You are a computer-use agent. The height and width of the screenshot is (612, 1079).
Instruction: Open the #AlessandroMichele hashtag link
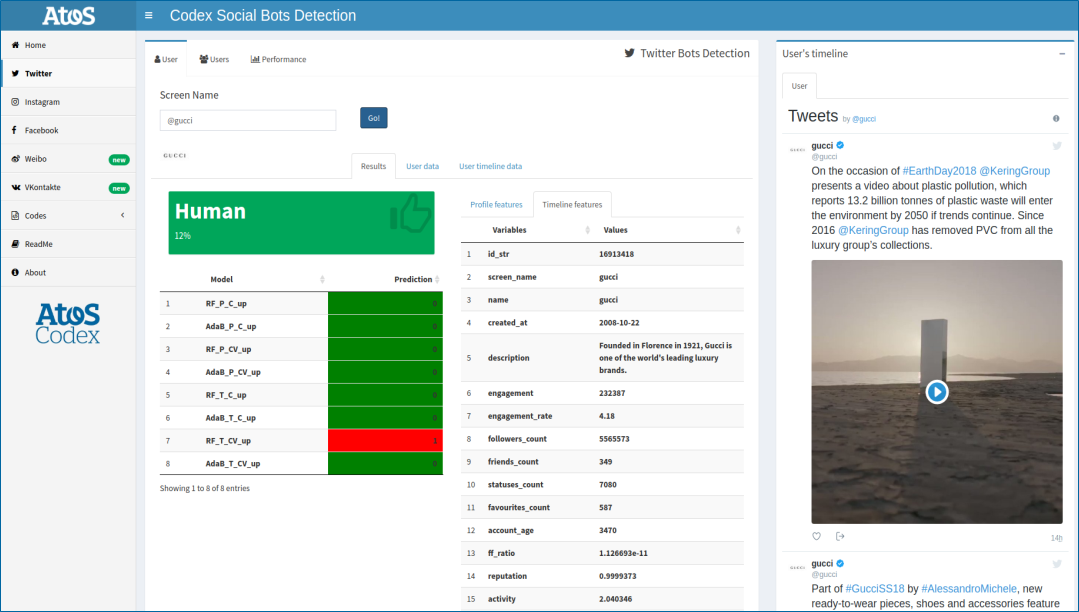969,589
